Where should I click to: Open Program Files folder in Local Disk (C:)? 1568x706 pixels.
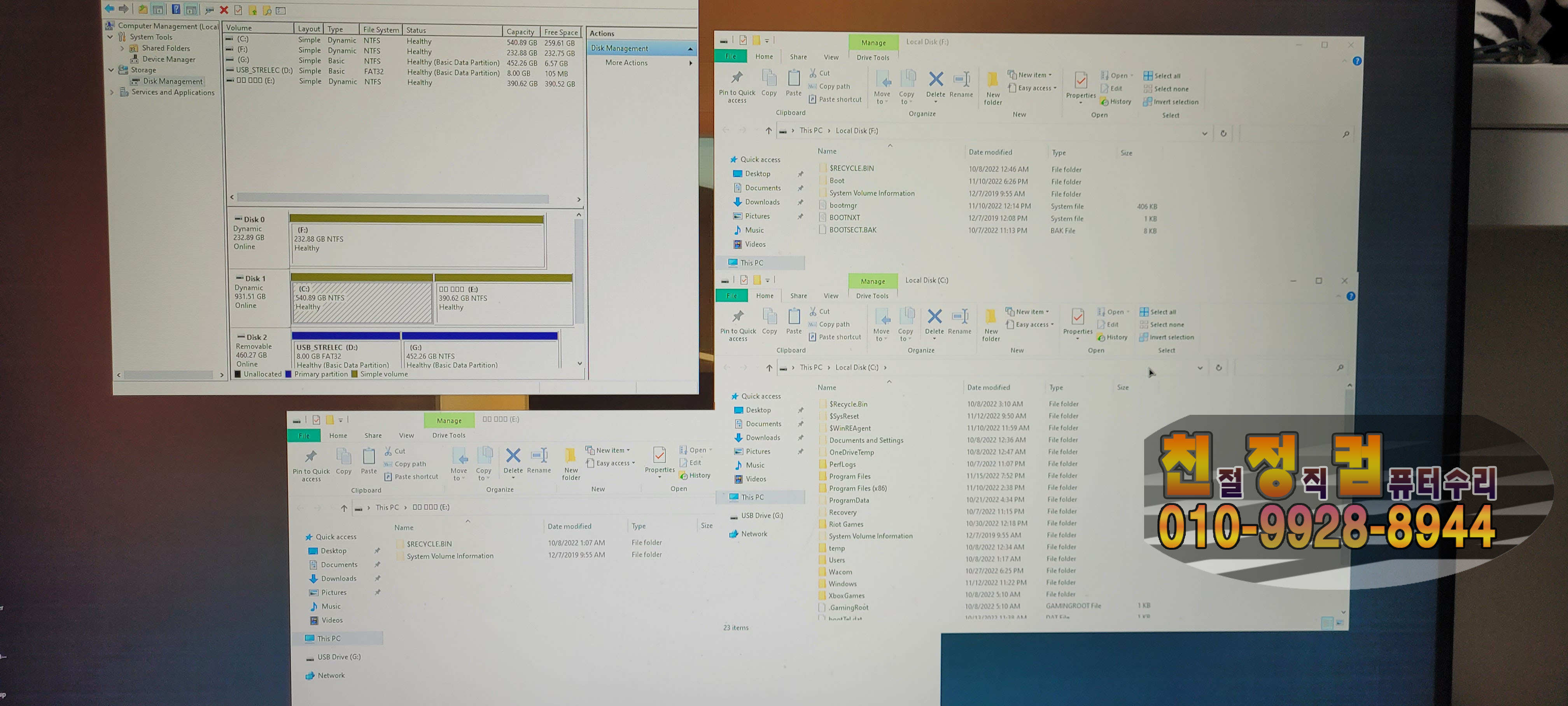[x=849, y=477]
